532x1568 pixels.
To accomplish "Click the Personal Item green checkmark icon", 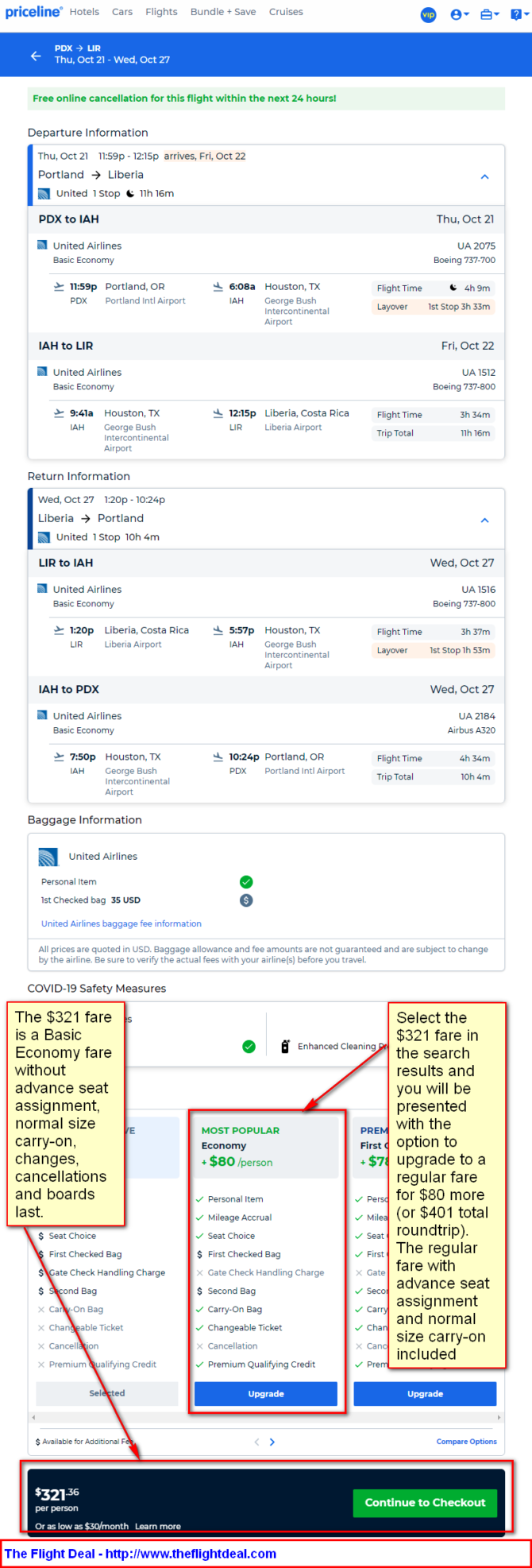I will (x=246, y=881).
